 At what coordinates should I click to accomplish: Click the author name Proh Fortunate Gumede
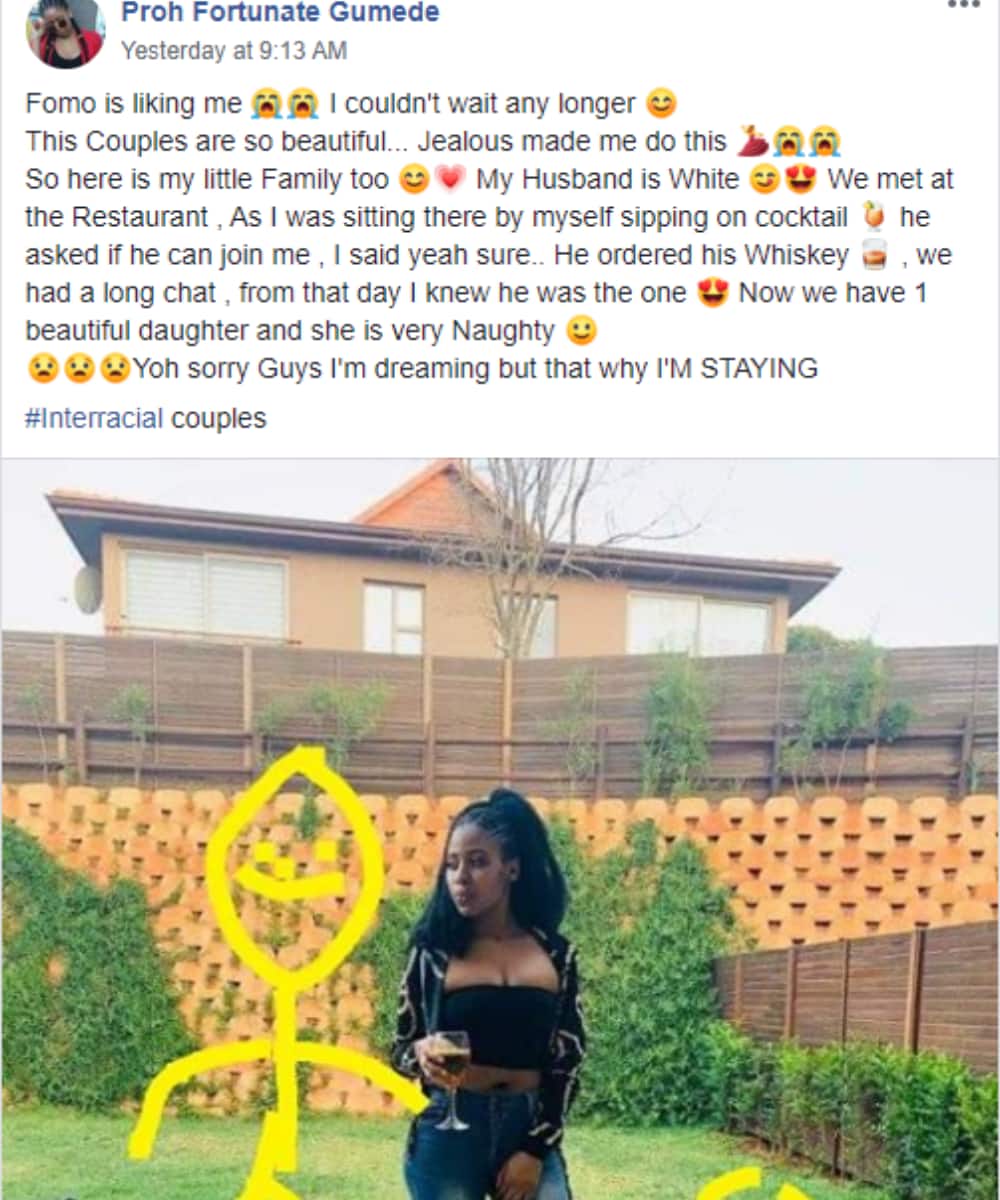point(280,13)
